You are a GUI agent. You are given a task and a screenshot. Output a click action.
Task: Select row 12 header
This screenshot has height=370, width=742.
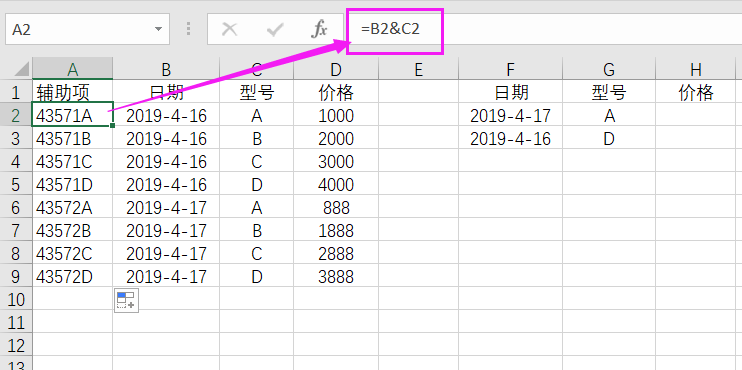pyautogui.click(x=16, y=345)
